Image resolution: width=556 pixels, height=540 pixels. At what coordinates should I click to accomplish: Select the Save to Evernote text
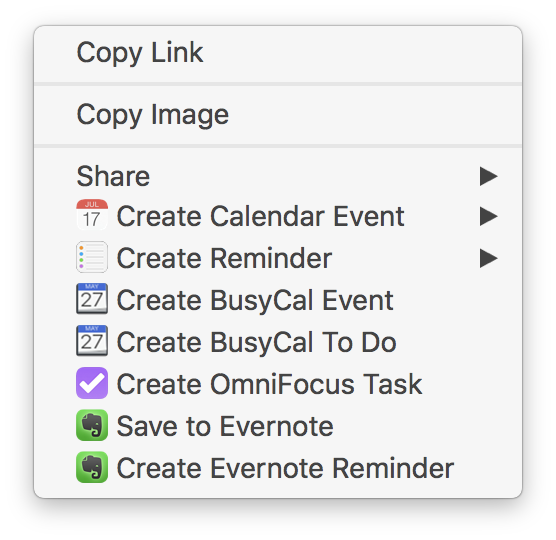(225, 426)
